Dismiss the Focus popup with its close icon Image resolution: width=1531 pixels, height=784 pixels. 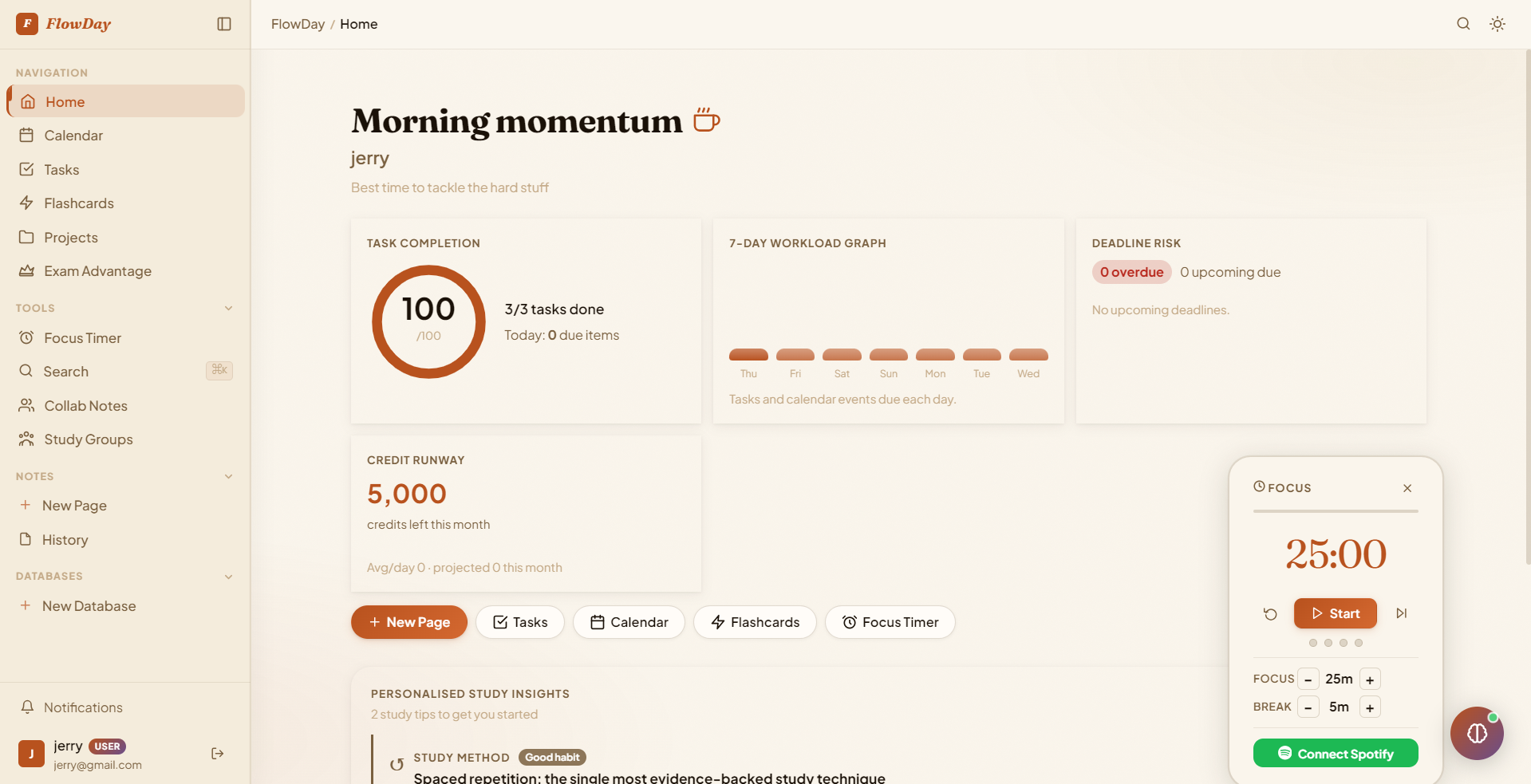[x=1407, y=488]
